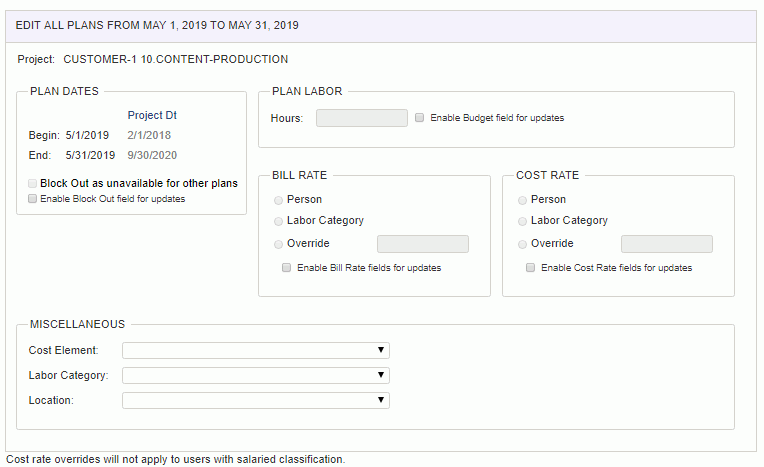The height and width of the screenshot is (467, 764).
Task: Click the Project Dt column header
Action: (x=152, y=115)
